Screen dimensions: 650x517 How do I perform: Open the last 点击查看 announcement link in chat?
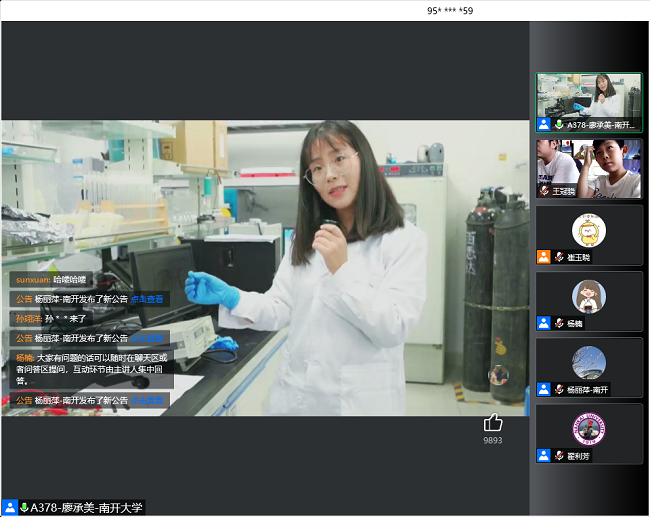point(147,400)
